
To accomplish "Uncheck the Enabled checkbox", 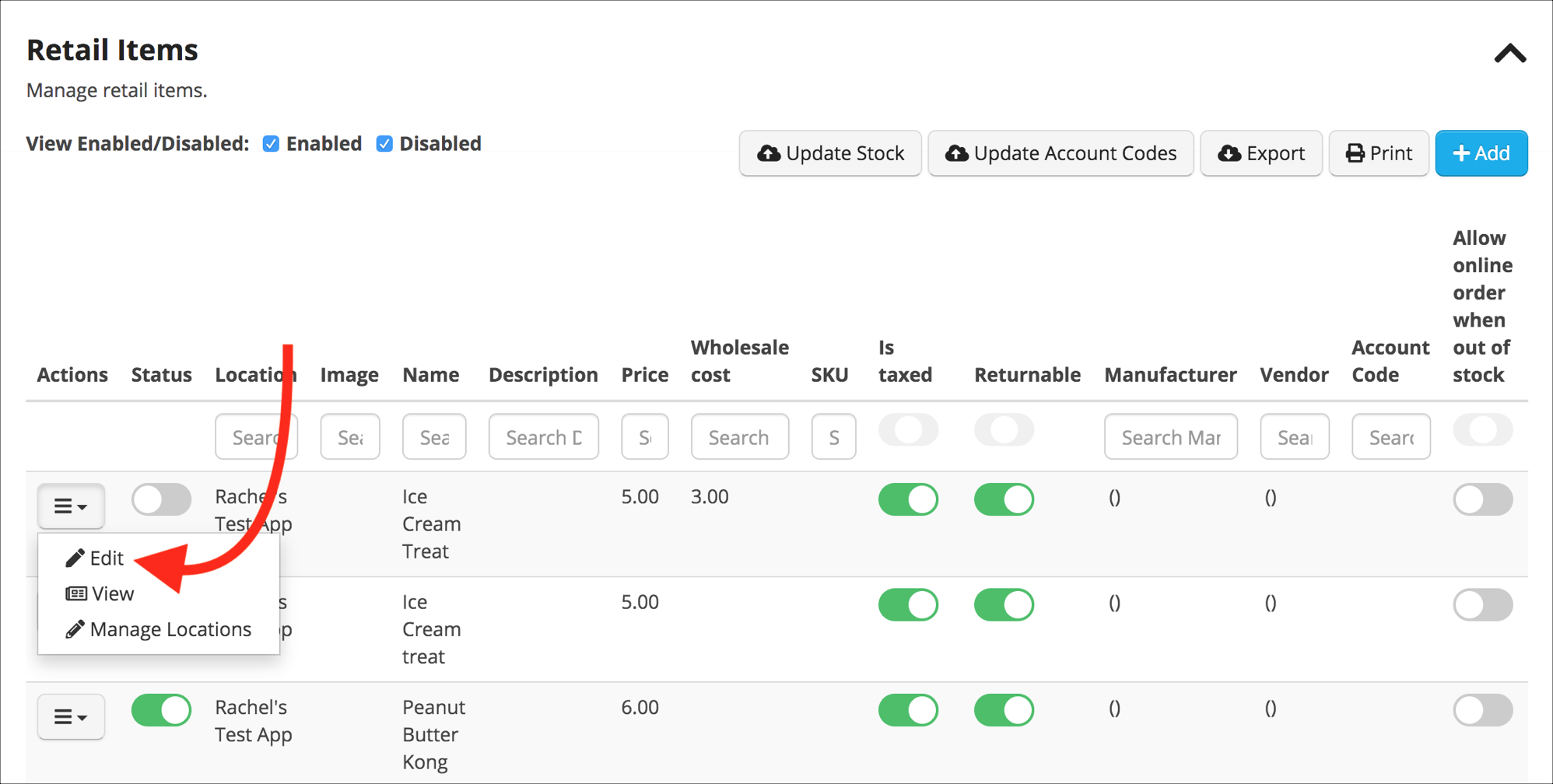I will [x=271, y=143].
